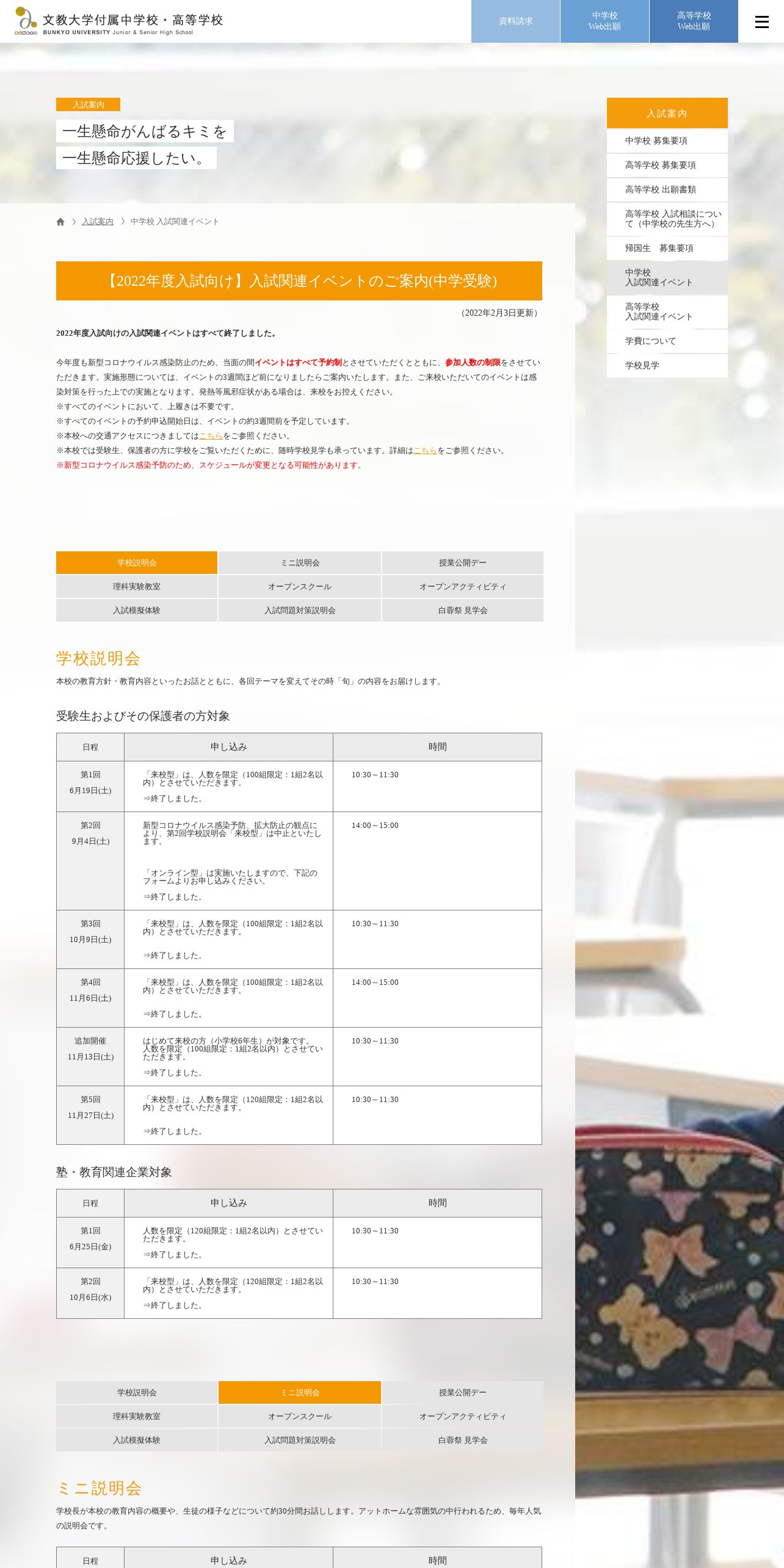
Task: Select 学校説明会 tab in first navigation grid
Action: 137,563
